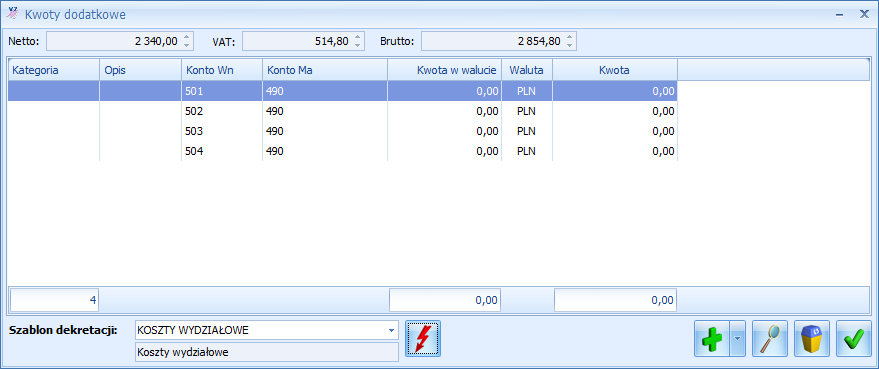Select the row with Konto Wn 502
Viewport: 879px width, 369px height.
[343, 111]
